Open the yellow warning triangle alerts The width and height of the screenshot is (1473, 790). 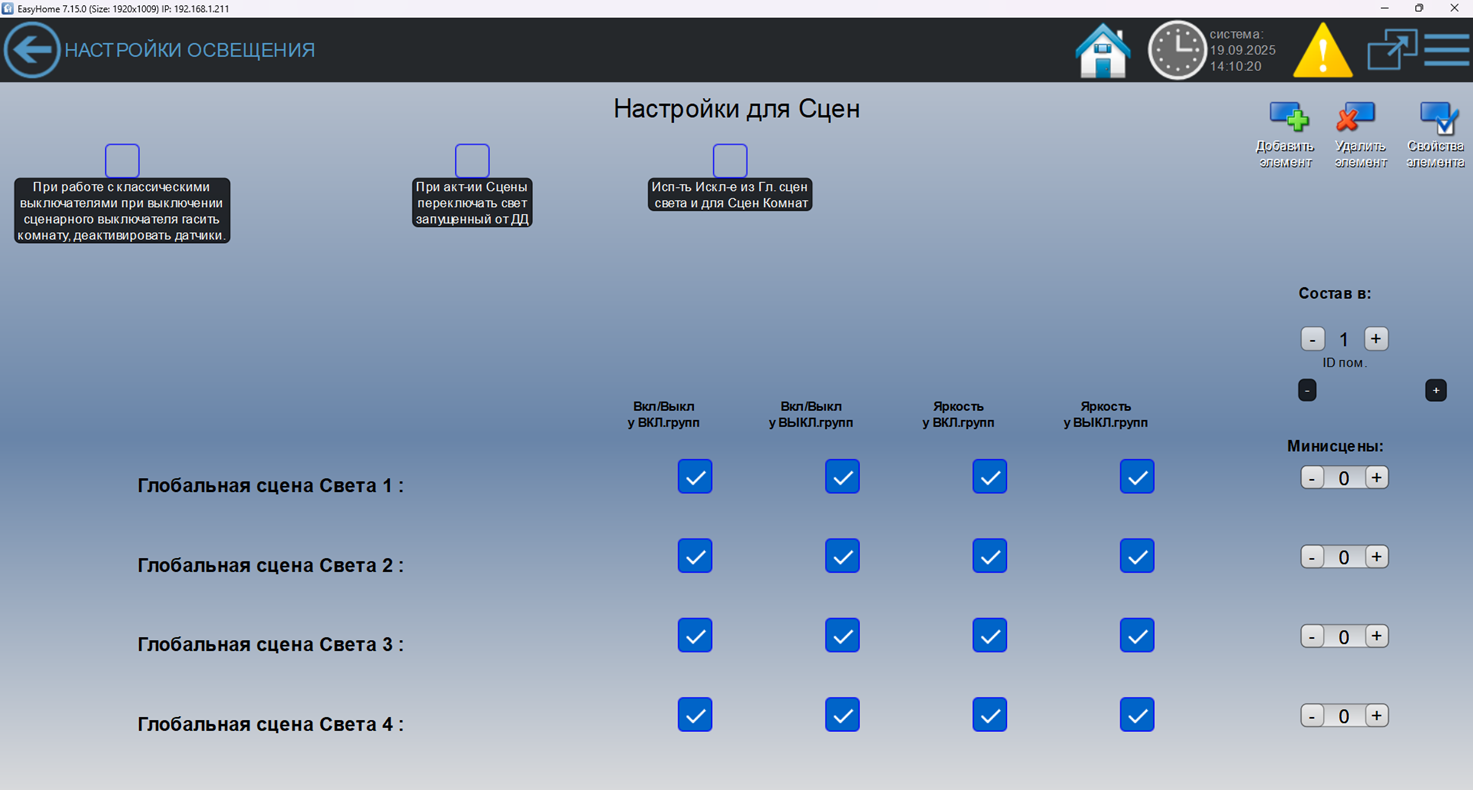(1322, 50)
